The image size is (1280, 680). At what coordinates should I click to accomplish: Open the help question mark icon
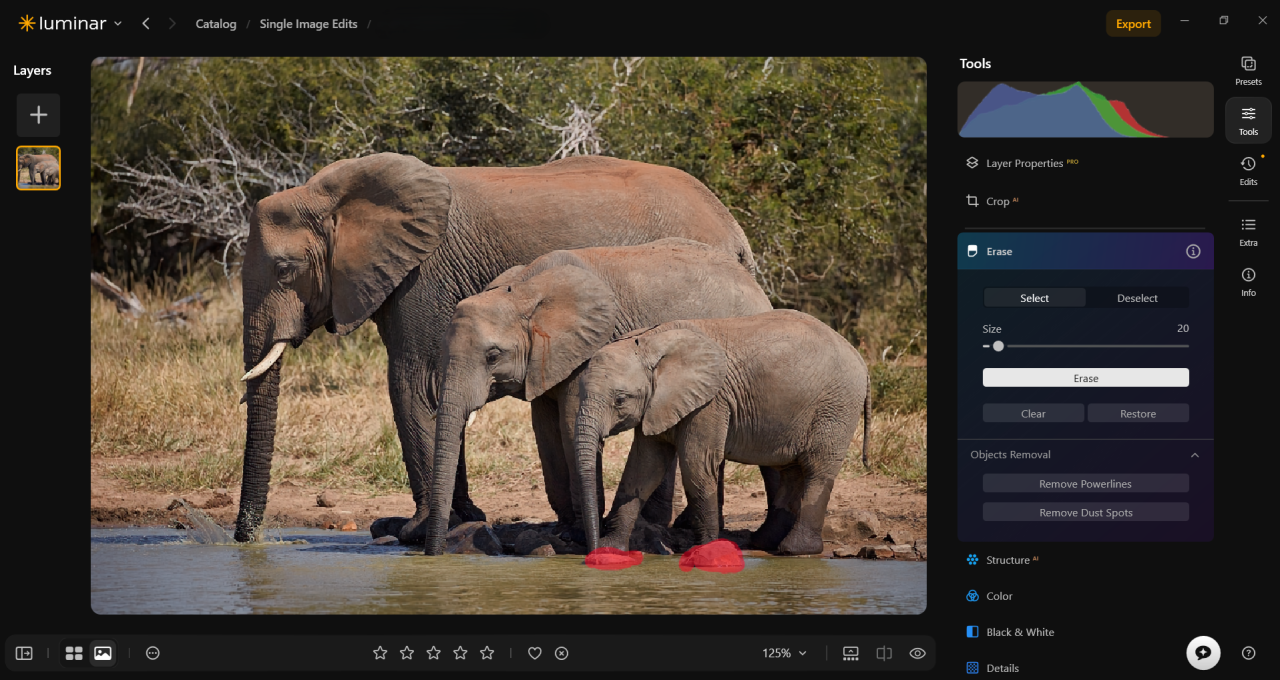point(1248,653)
